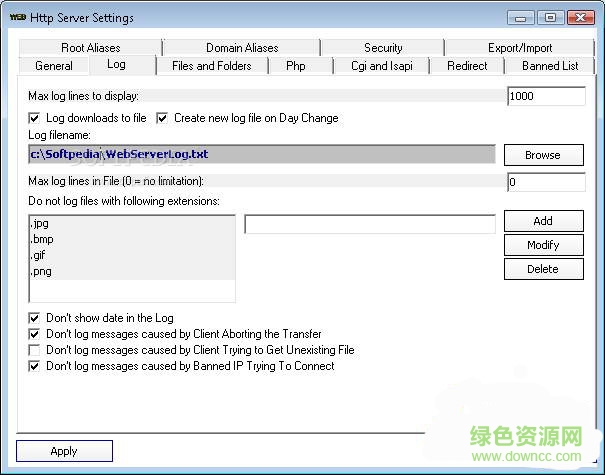Click the Add extension button
605x475 pixels.
coord(543,221)
